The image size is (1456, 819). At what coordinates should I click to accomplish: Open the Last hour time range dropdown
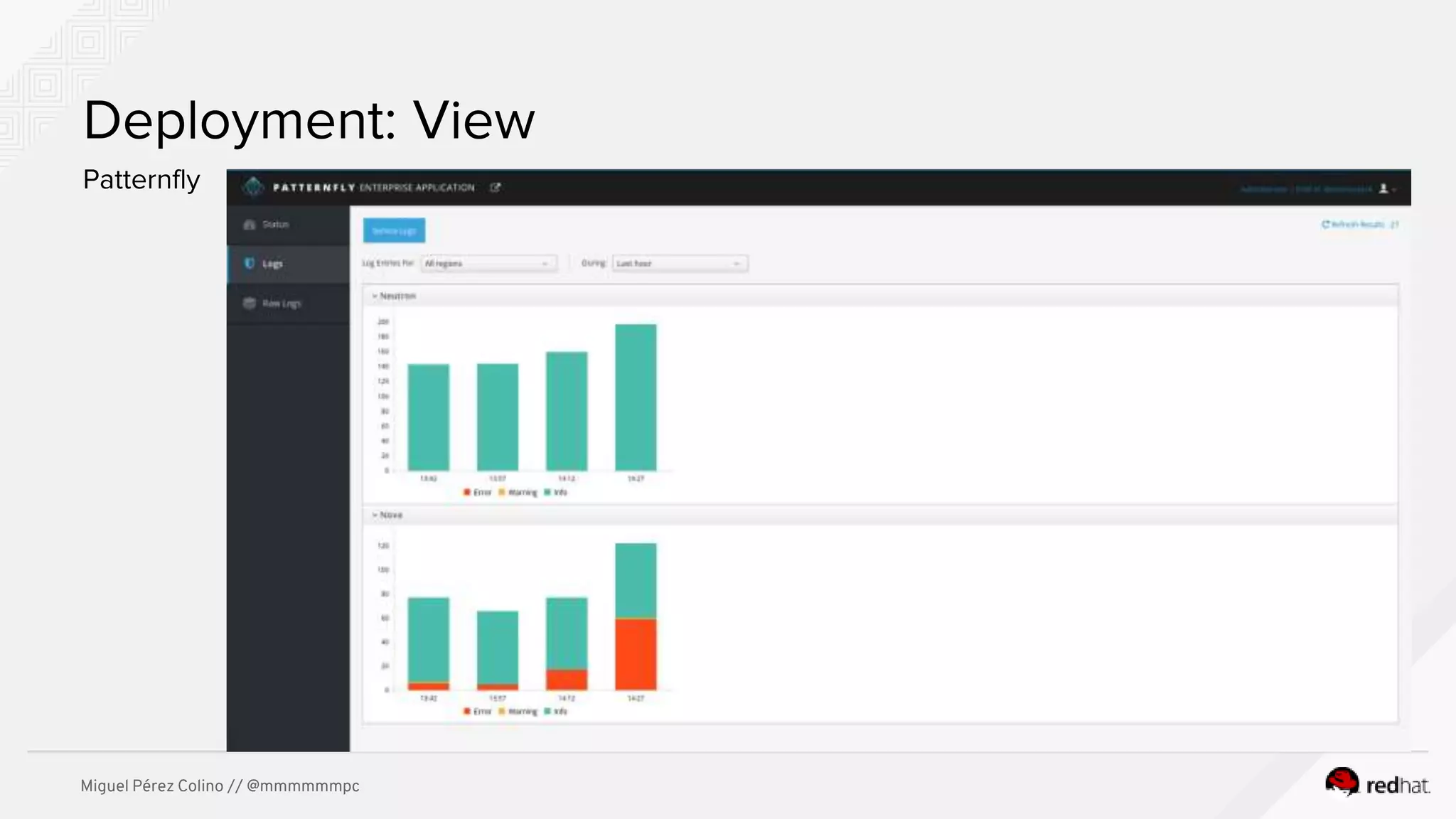(x=680, y=263)
